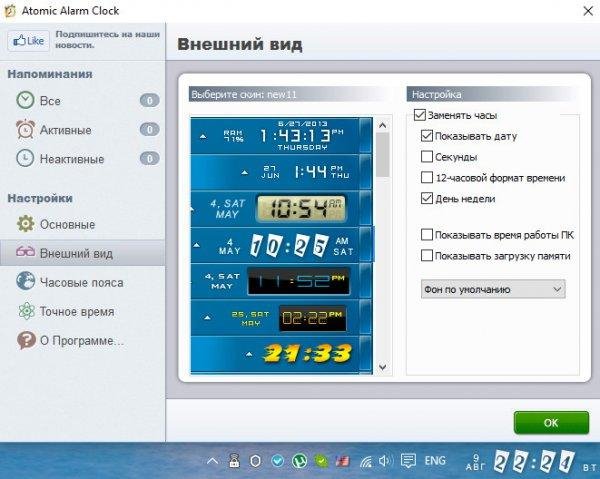Select the 10:54 LCD skin

click(x=281, y=209)
